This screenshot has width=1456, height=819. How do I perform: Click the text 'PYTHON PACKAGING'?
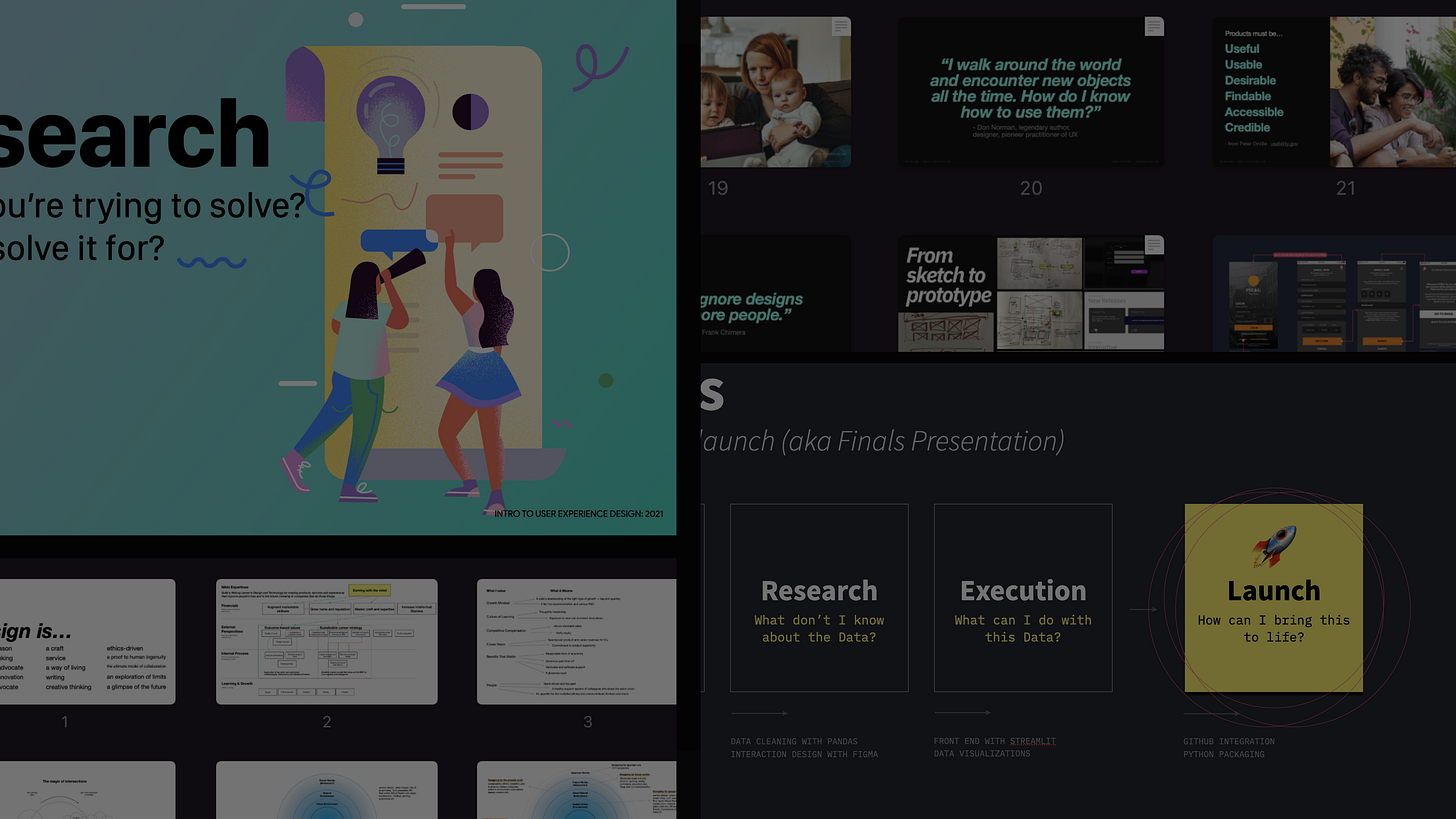pos(1223,754)
